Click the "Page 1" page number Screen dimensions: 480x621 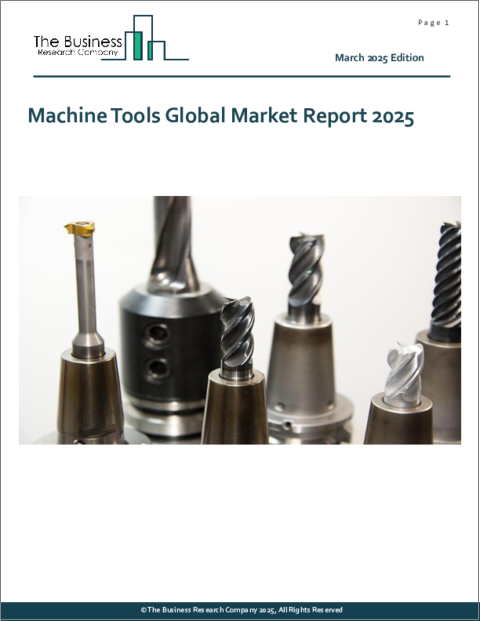(x=433, y=23)
